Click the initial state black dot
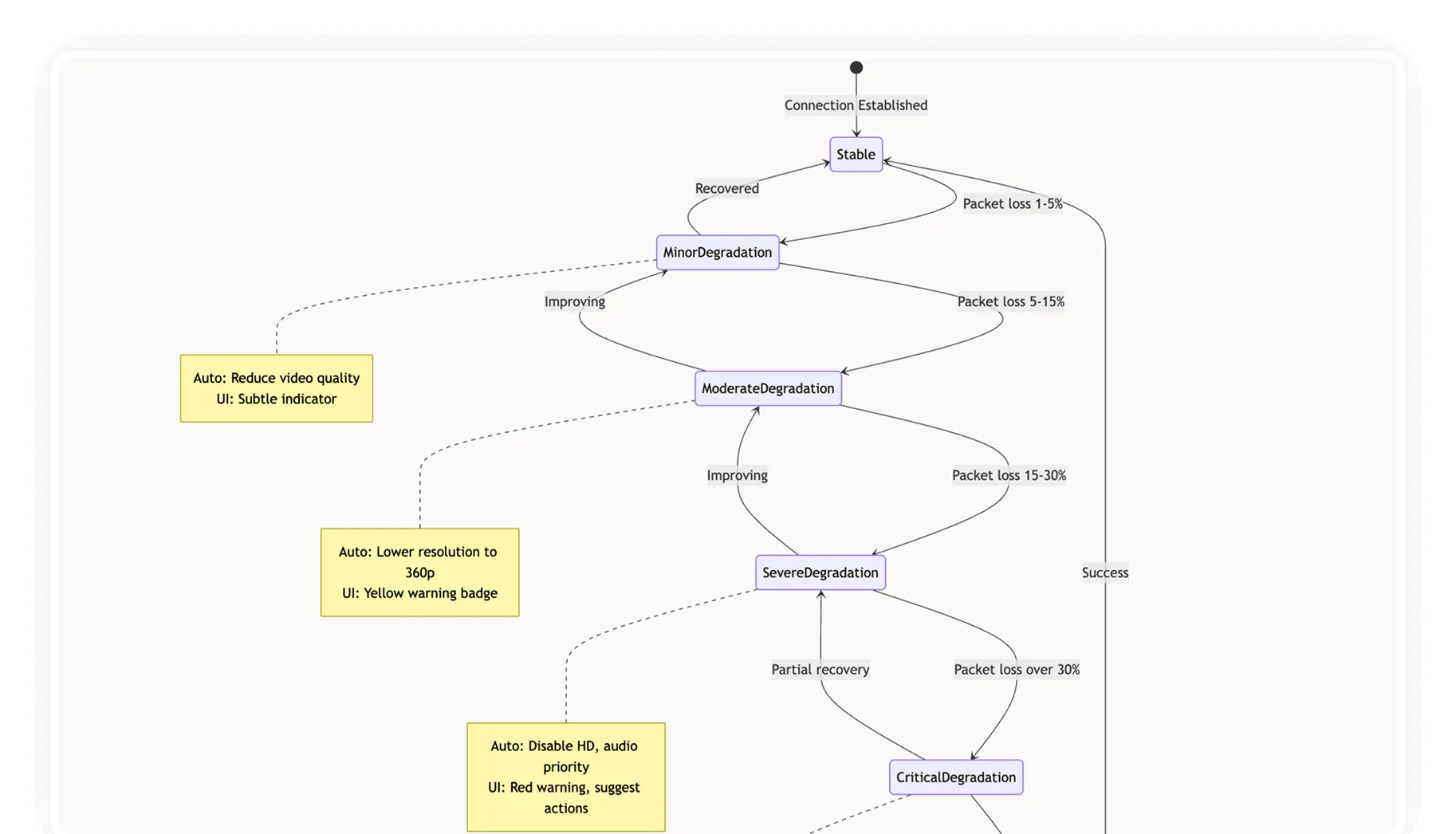The image size is (1456, 834). [x=855, y=67]
